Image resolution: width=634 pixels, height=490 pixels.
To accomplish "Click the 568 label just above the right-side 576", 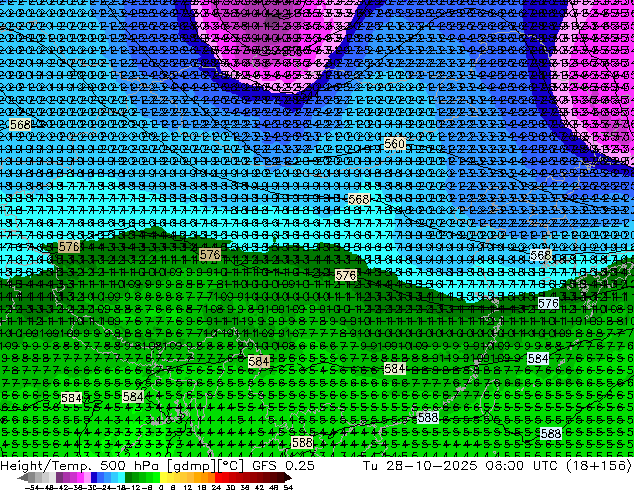I will (541, 256).
